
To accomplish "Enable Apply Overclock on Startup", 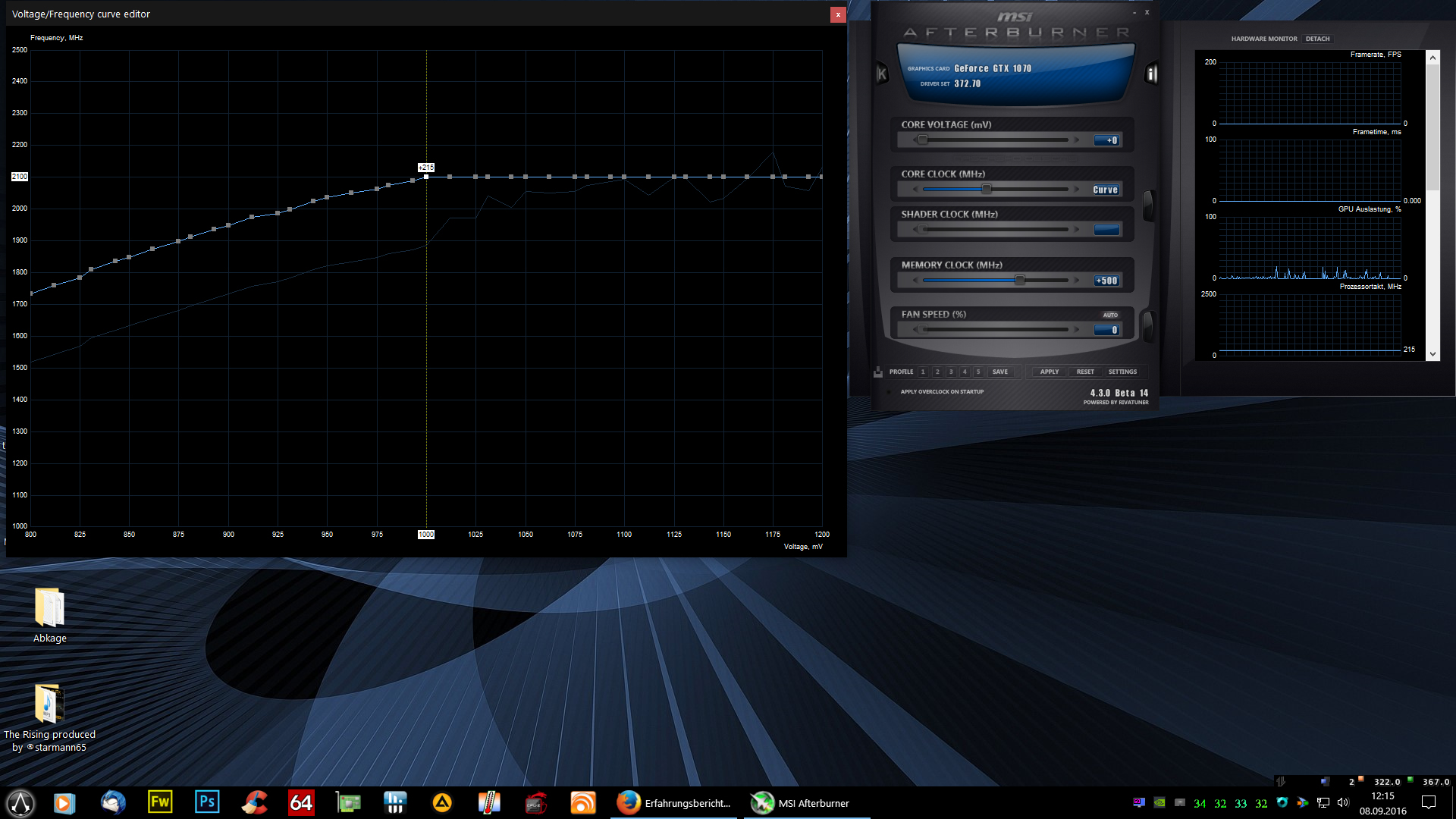I will (x=889, y=392).
